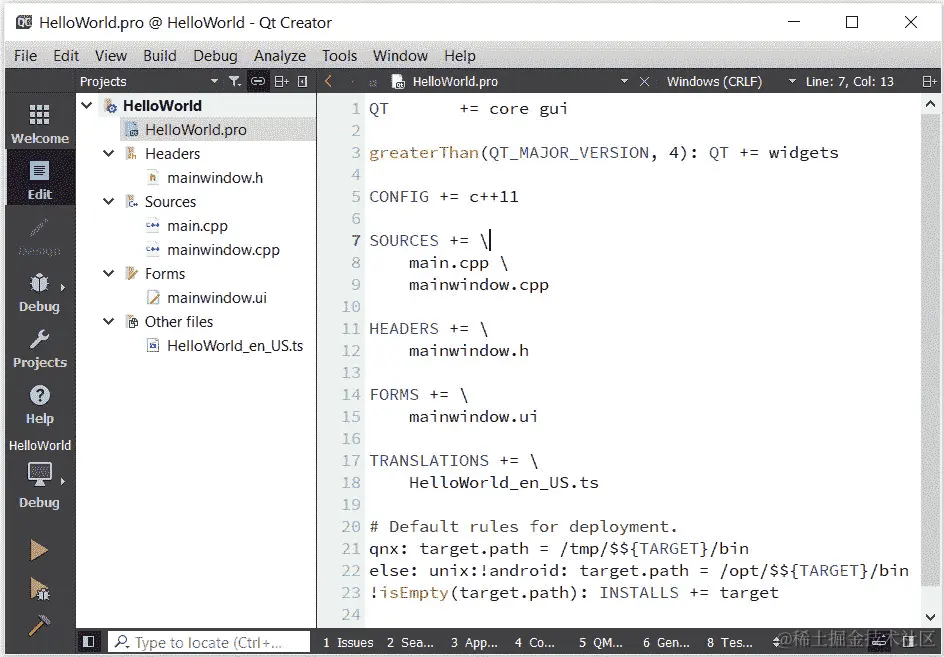Collapse the Headers folder
944x657 pixels.
tap(108, 154)
